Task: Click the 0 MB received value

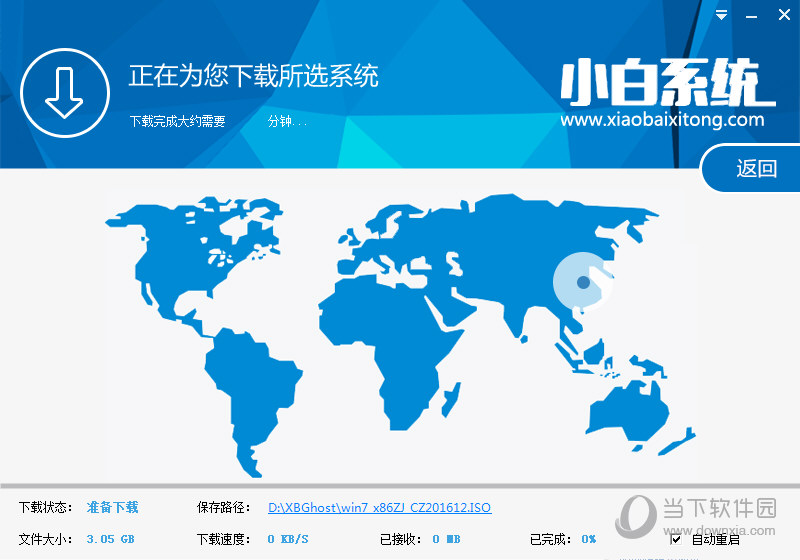Action: [446, 539]
